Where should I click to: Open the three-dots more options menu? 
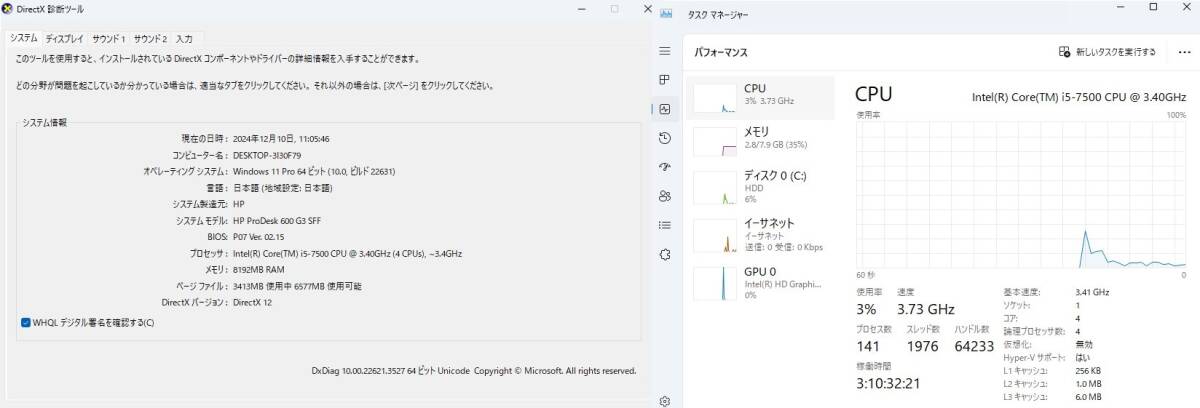click(1183, 52)
